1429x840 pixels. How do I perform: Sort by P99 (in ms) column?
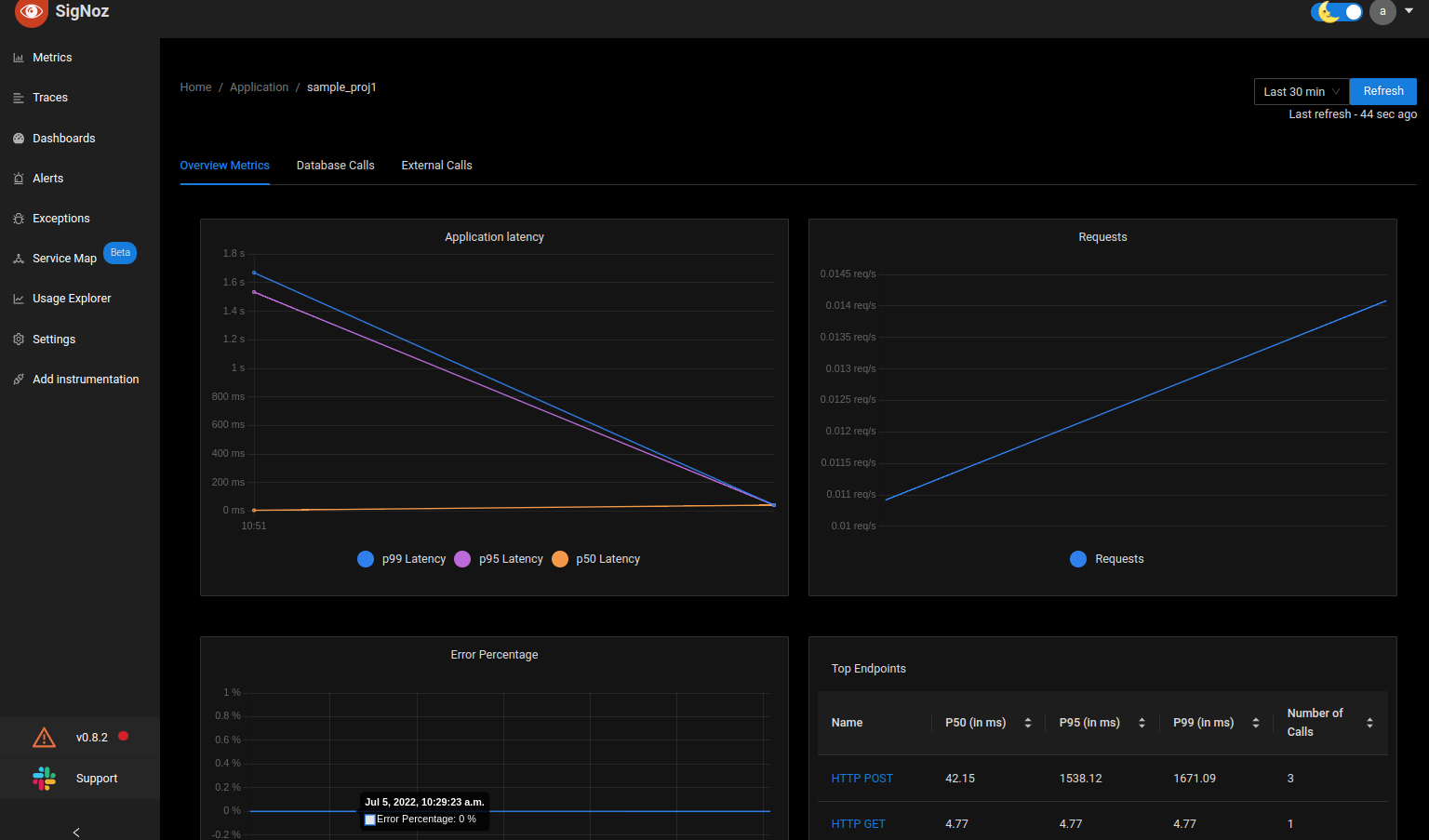click(x=1255, y=723)
